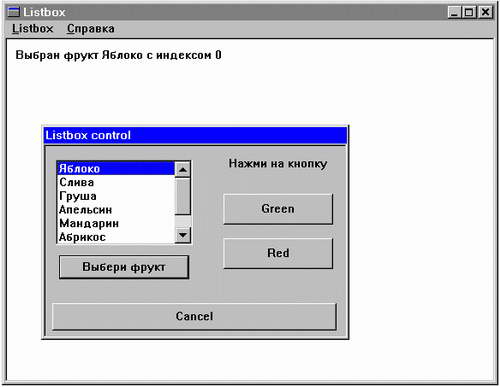Click the listbox scroll up arrow
Screen dimensions: 500x387
183,169
